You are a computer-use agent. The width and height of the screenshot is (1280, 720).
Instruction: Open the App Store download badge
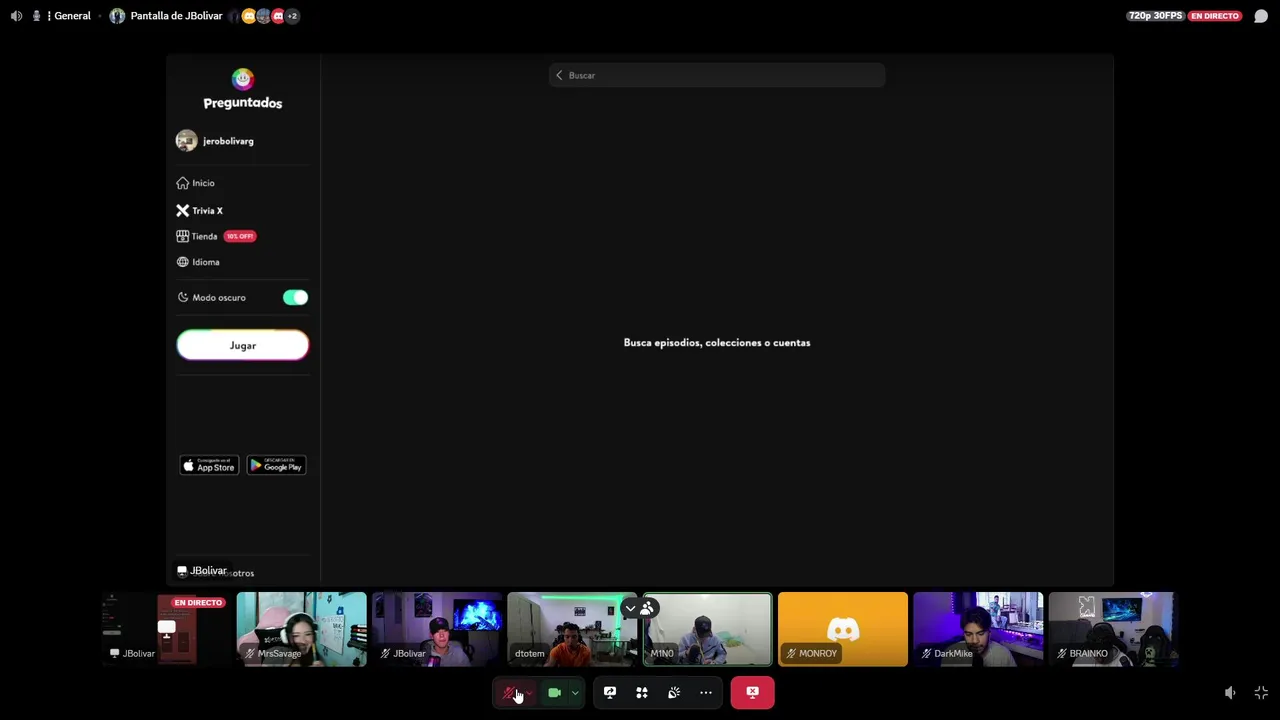(x=209, y=465)
